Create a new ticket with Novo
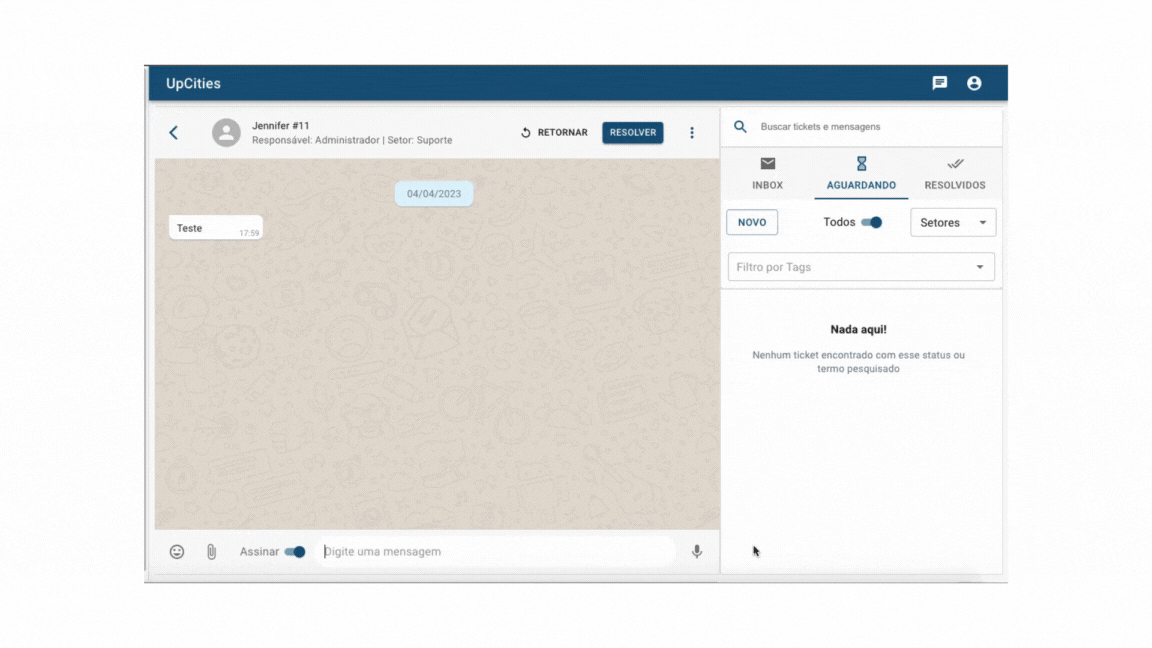 click(x=752, y=223)
